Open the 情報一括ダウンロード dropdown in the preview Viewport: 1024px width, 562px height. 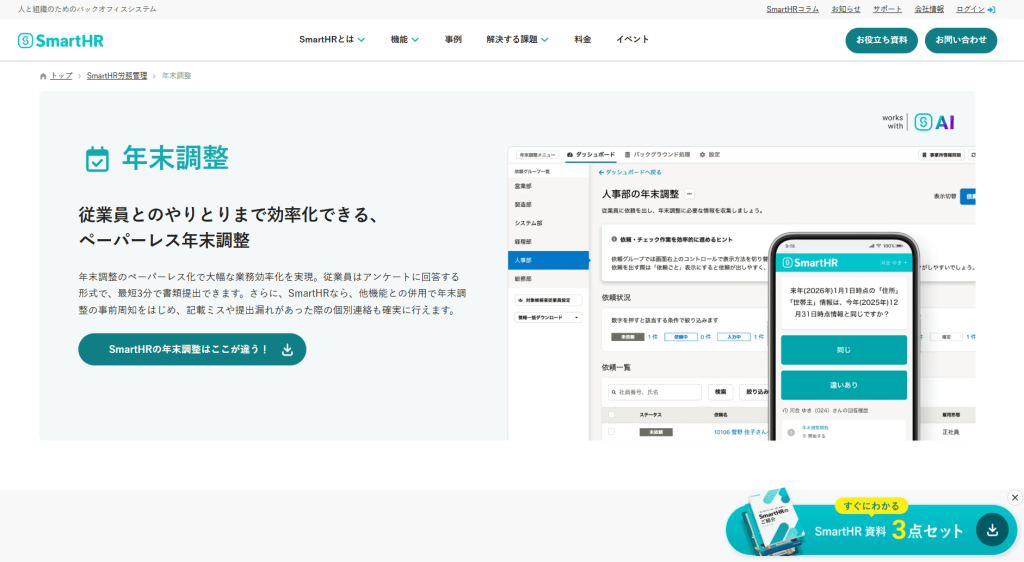coord(548,318)
